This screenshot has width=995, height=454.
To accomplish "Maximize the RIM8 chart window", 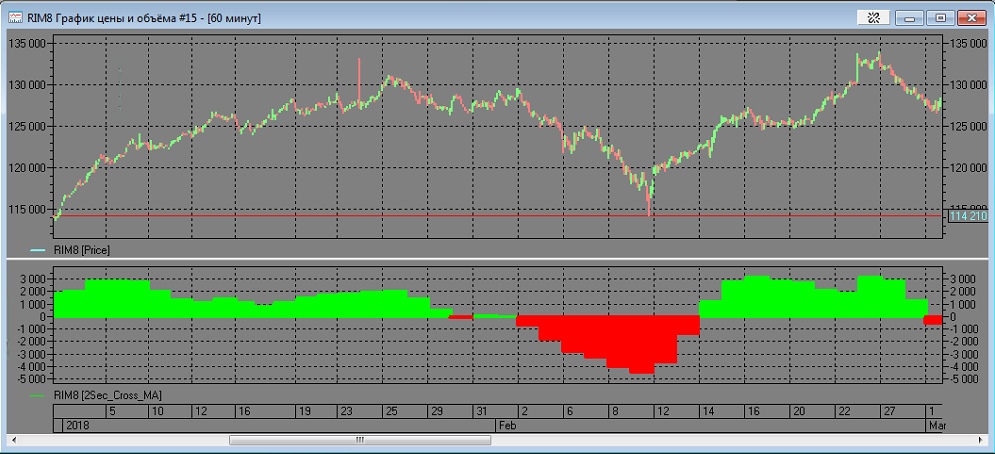I will click(940, 17).
